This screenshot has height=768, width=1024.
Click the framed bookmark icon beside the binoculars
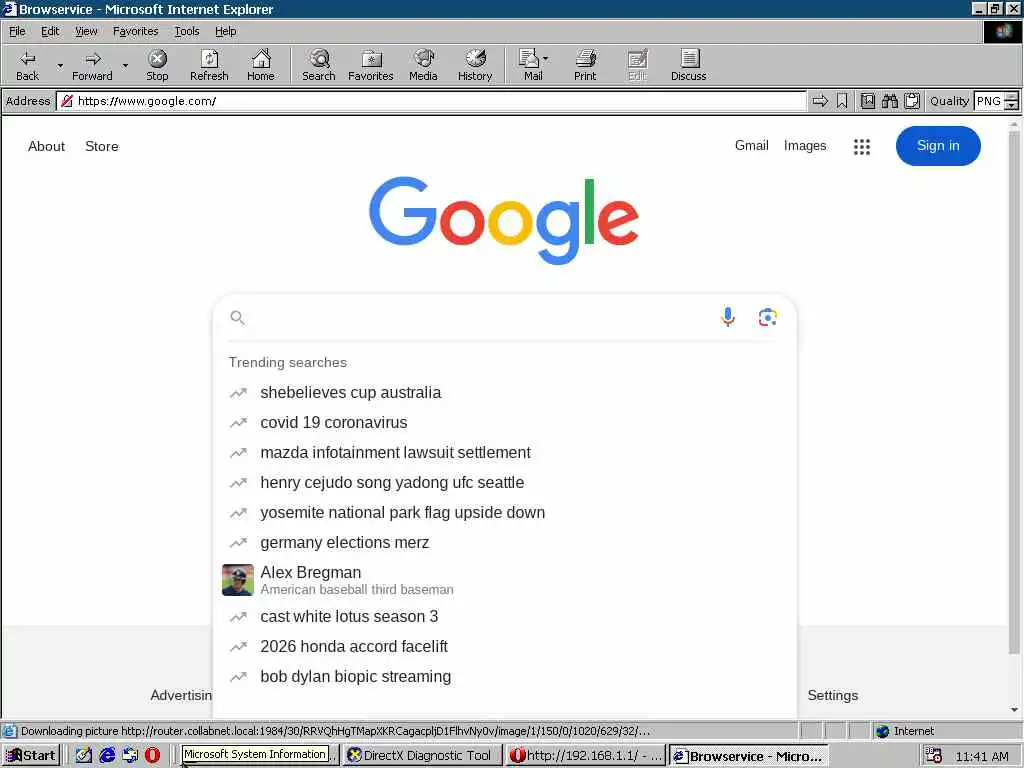(867, 101)
